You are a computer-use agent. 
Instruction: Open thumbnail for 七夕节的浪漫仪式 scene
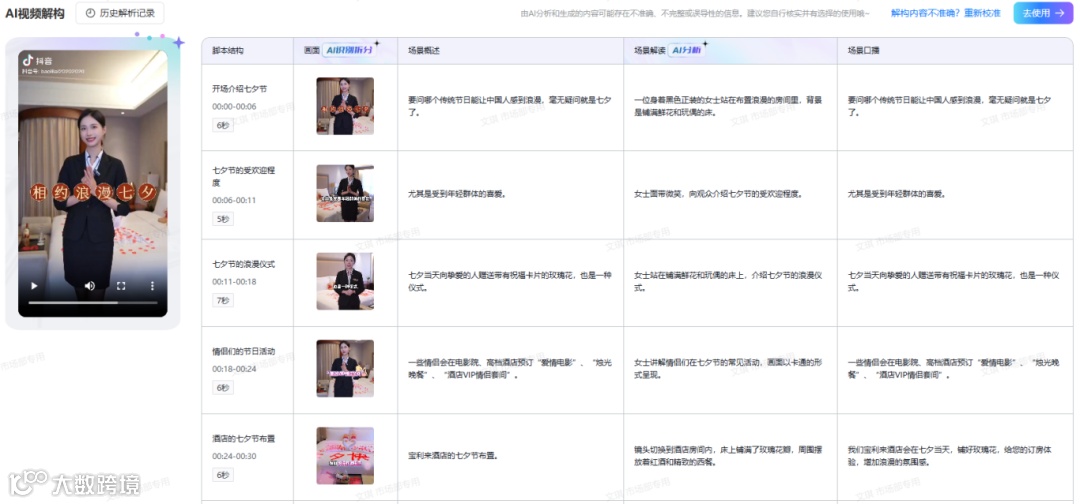tap(345, 281)
